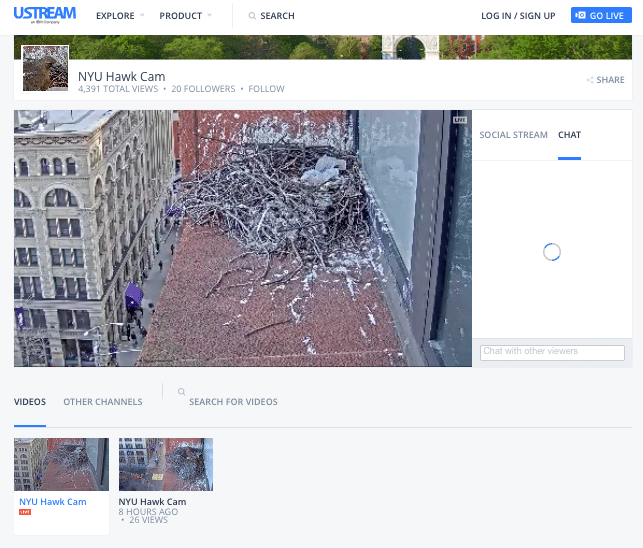Click the search magnifier icon in header
643x548 pixels.
(x=252, y=16)
